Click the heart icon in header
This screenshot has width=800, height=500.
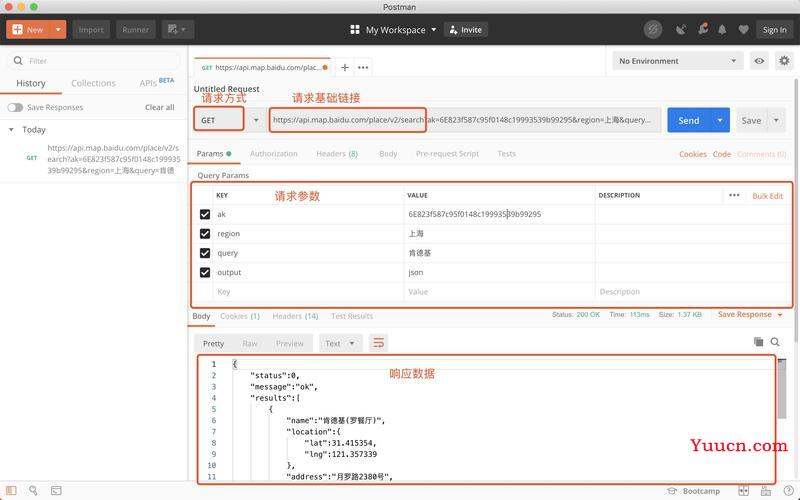tap(743, 30)
